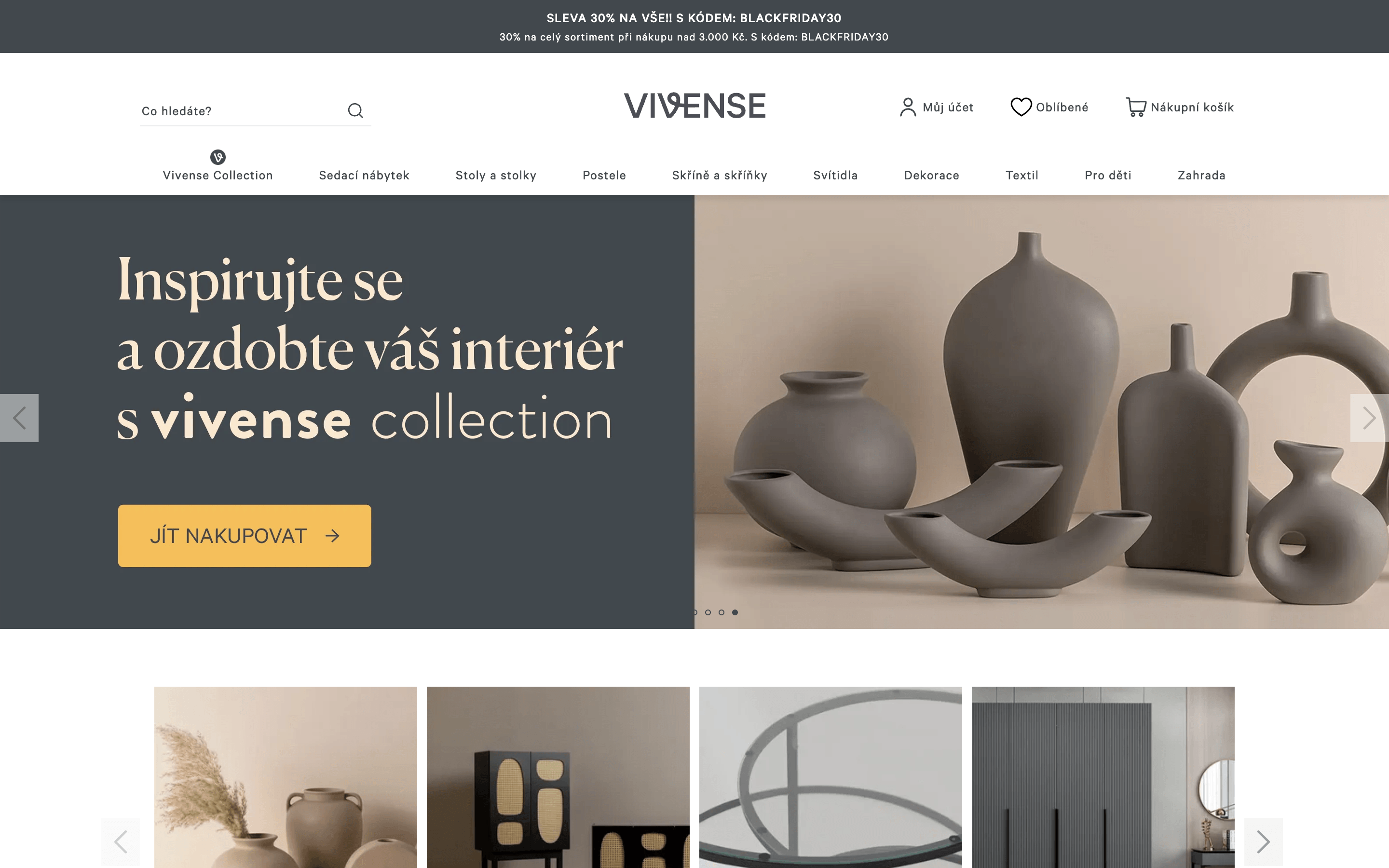Click the JÍT NAKUPOVAT button

coord(245,536)
